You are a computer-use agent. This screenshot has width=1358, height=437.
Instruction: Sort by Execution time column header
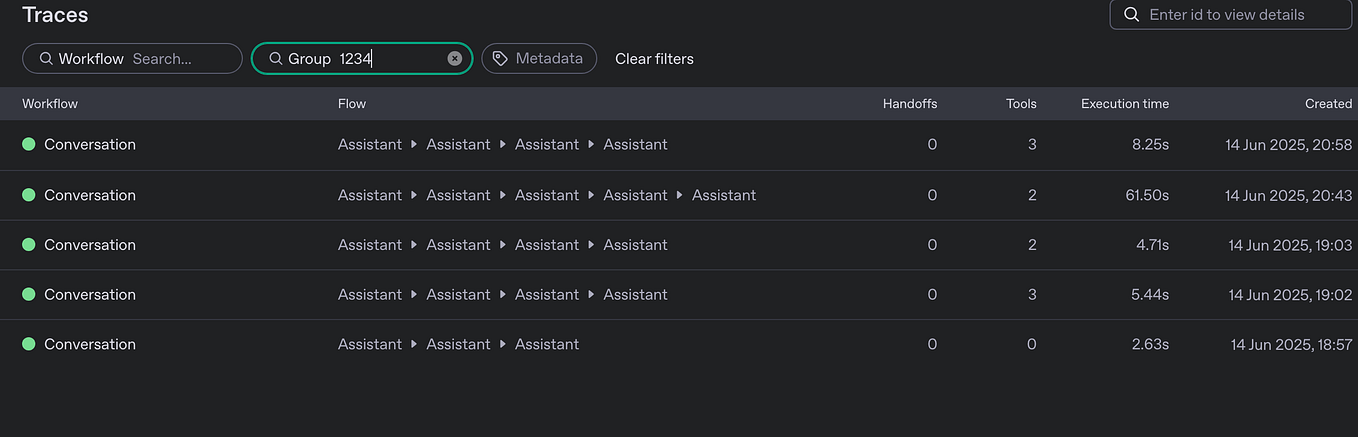point(1124,104)
